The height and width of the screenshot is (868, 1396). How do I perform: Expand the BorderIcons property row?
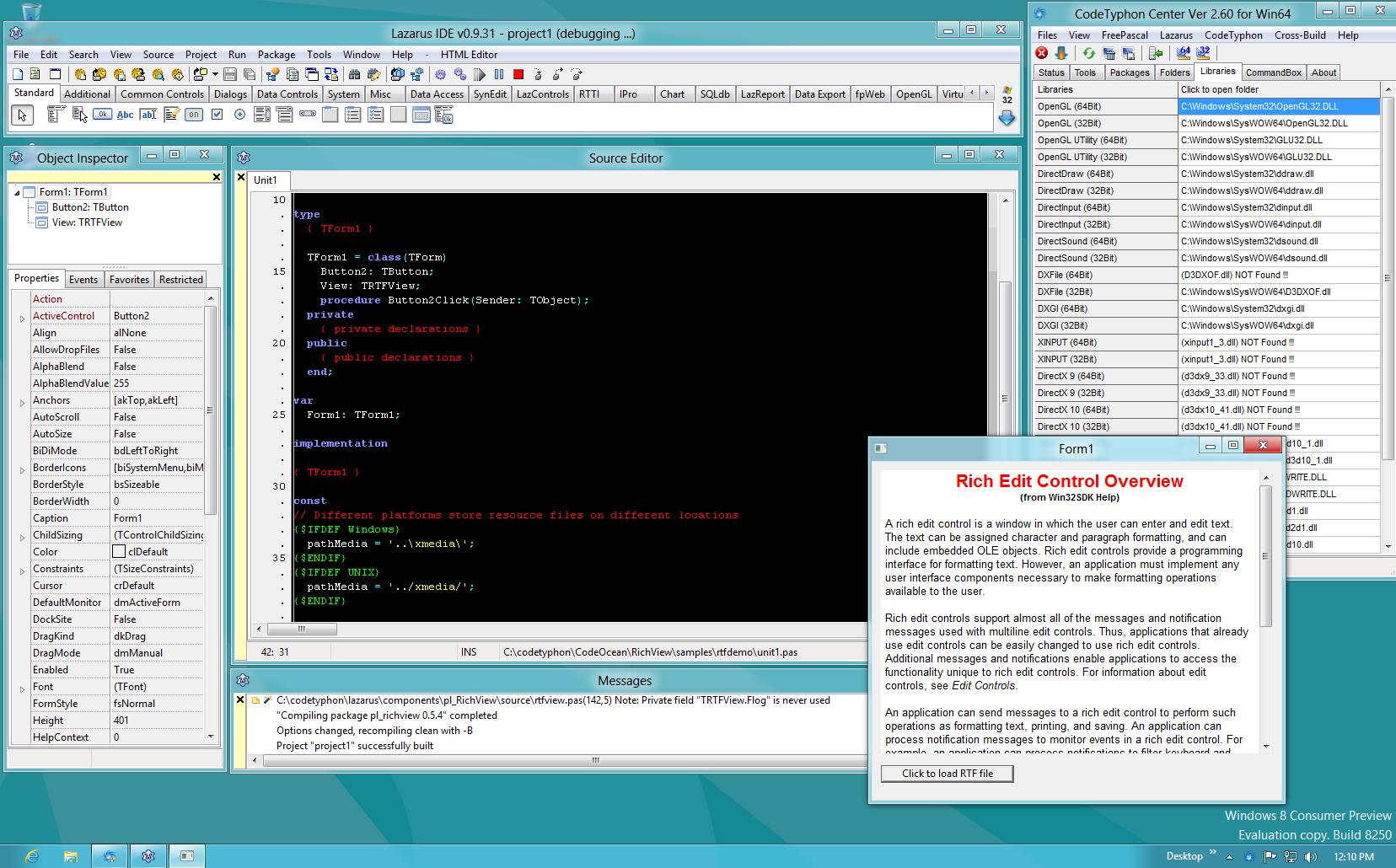(x=22, y=470)
